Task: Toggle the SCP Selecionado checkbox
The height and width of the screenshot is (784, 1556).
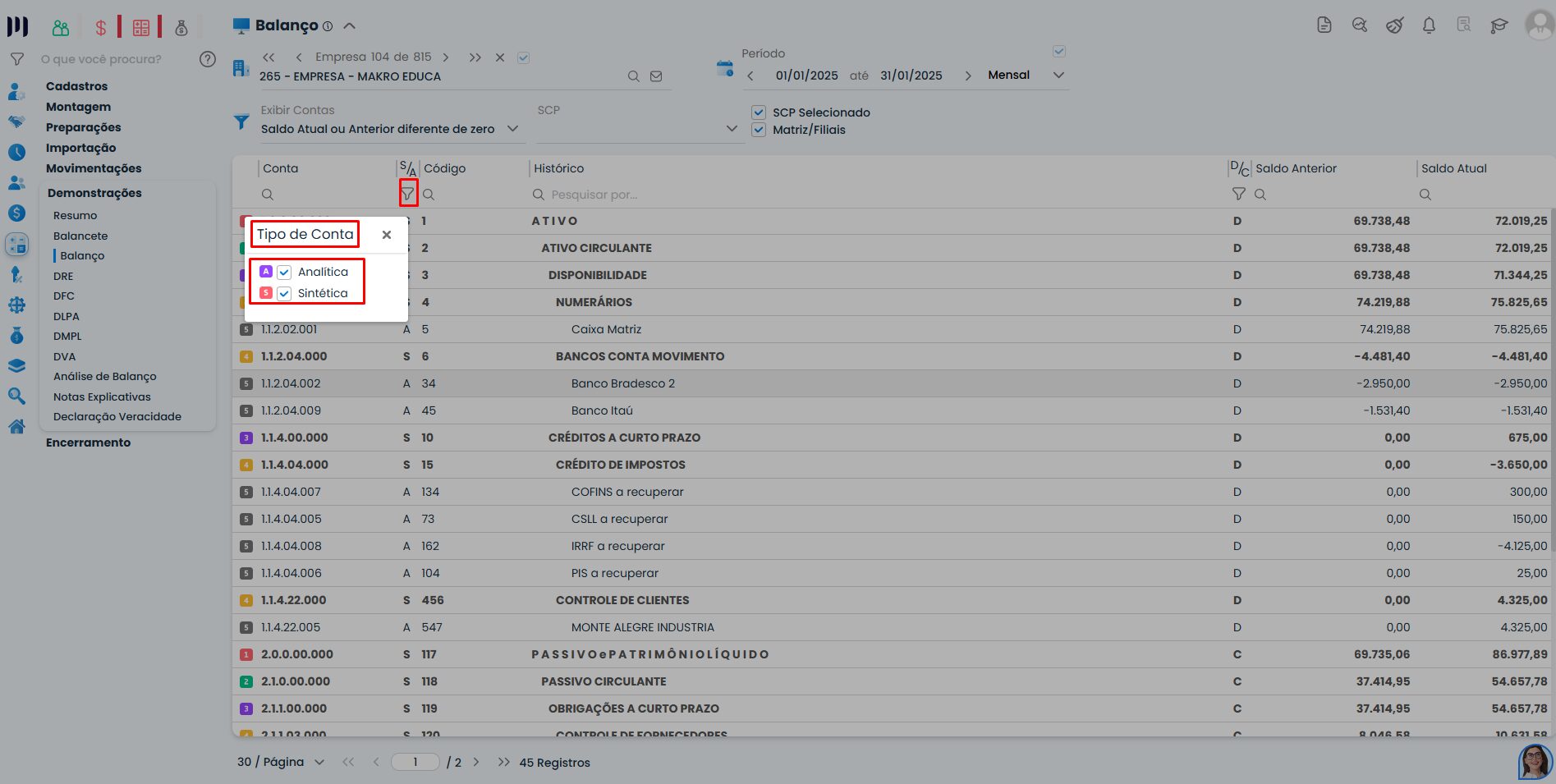Action: click(x=759, y=112)
